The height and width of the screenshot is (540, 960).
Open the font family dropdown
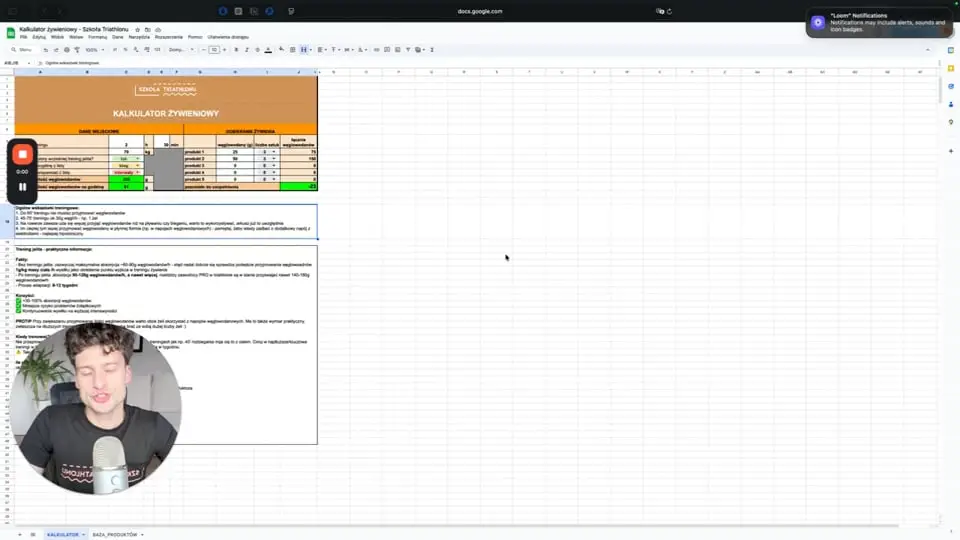[x=181, y=50]
